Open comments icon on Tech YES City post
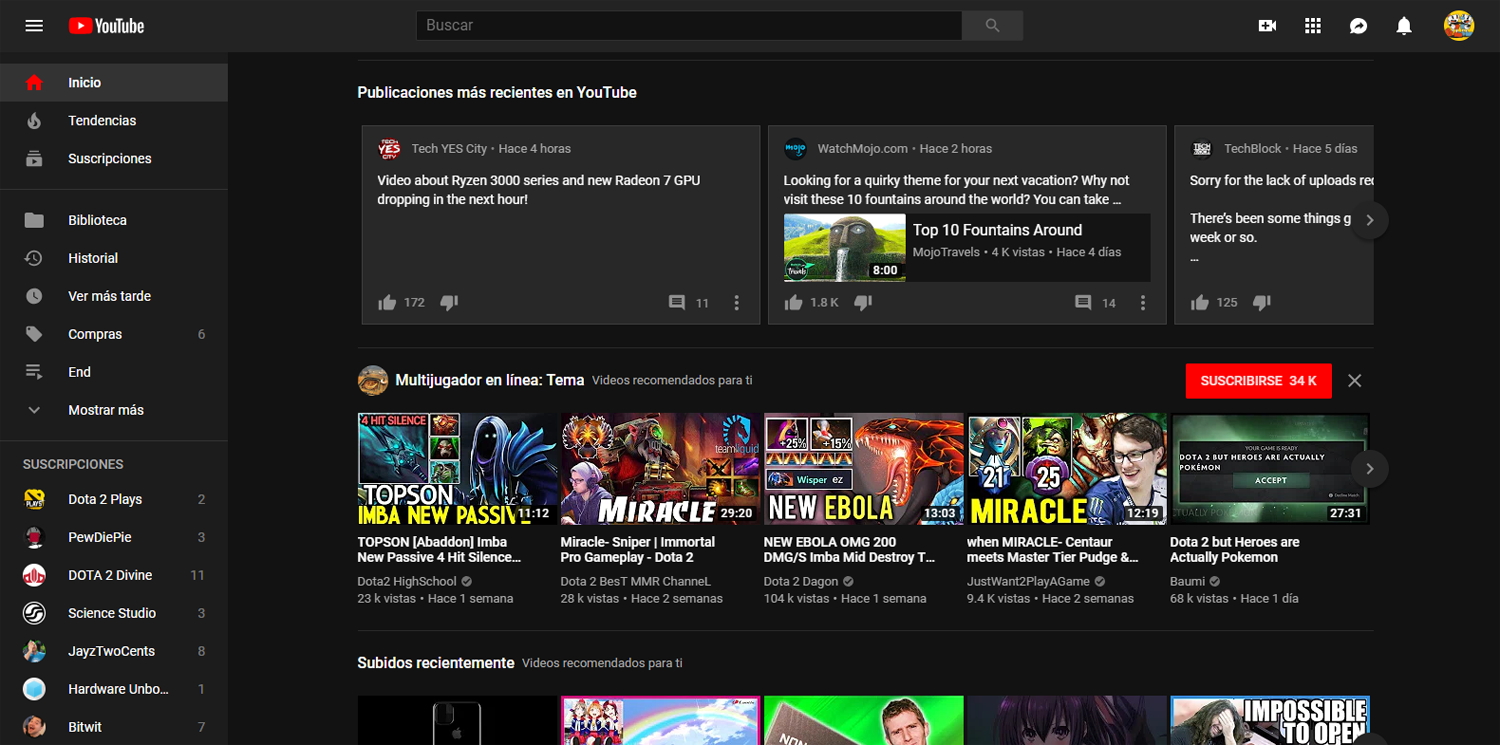This screenshot has width=1500, height=745. point(677,302)
